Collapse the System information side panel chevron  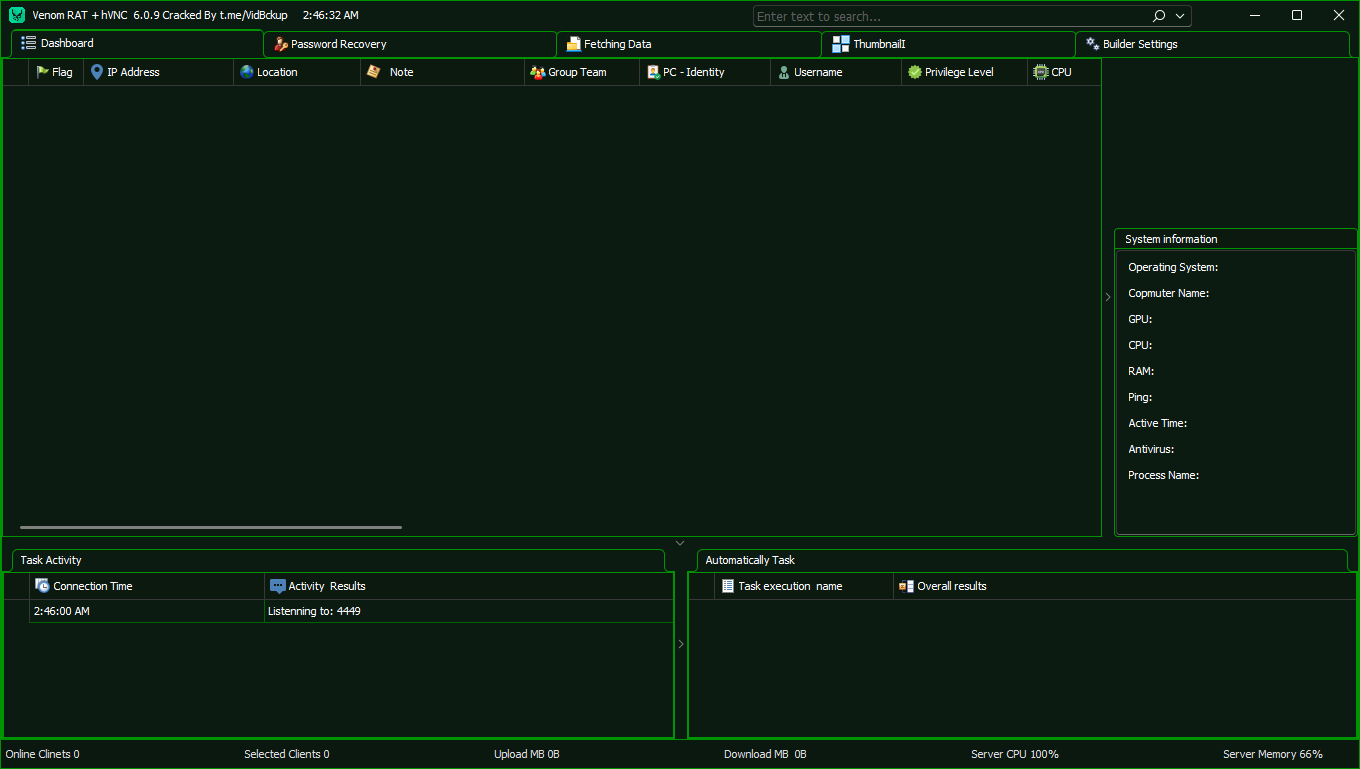click(1107, 297)
